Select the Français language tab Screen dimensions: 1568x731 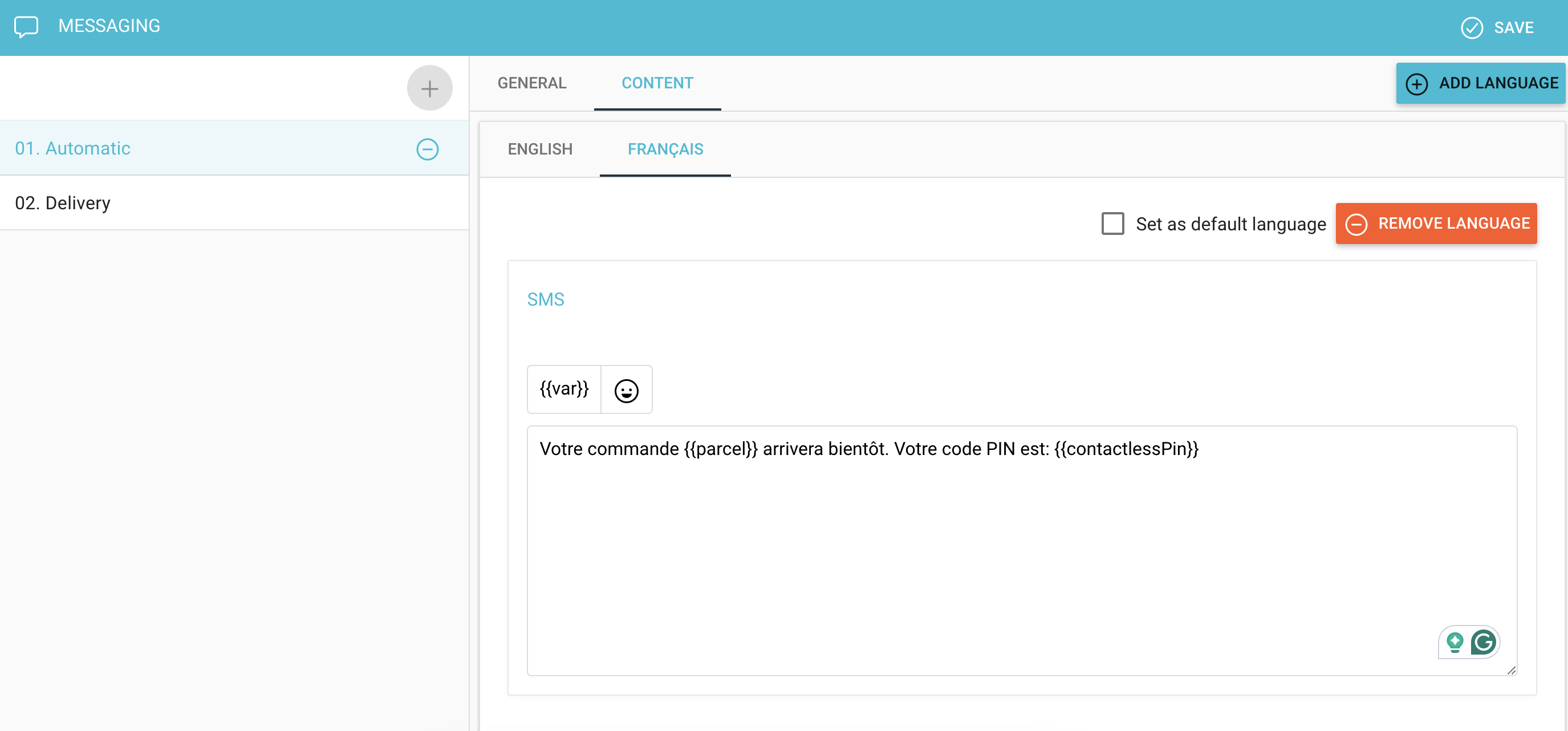point(665,149)
